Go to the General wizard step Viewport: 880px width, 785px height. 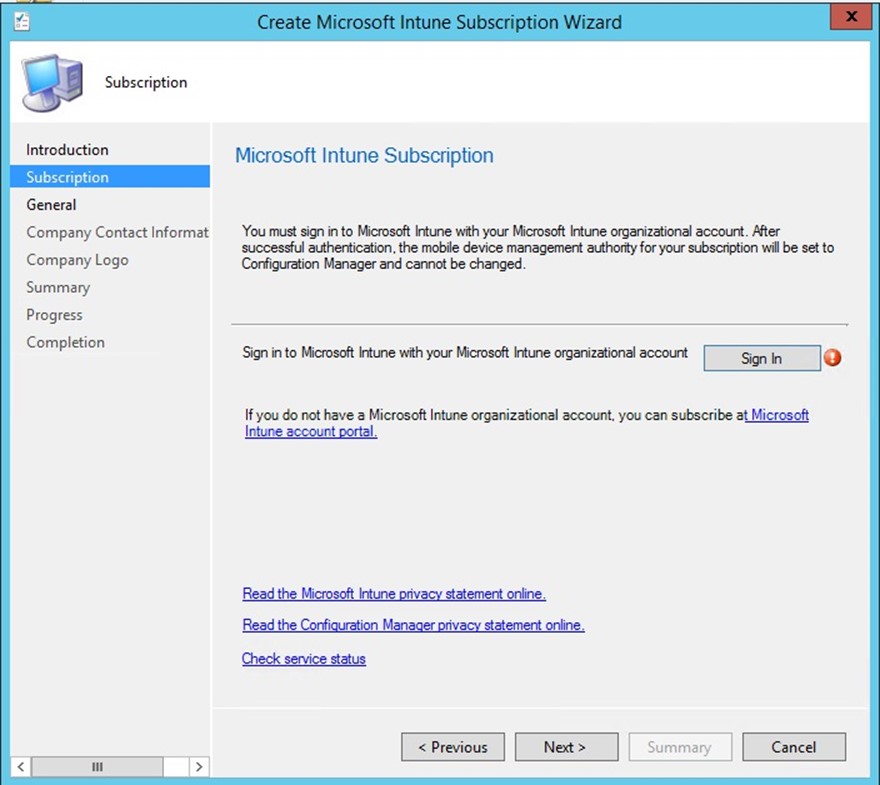click(x=51, y=205)
